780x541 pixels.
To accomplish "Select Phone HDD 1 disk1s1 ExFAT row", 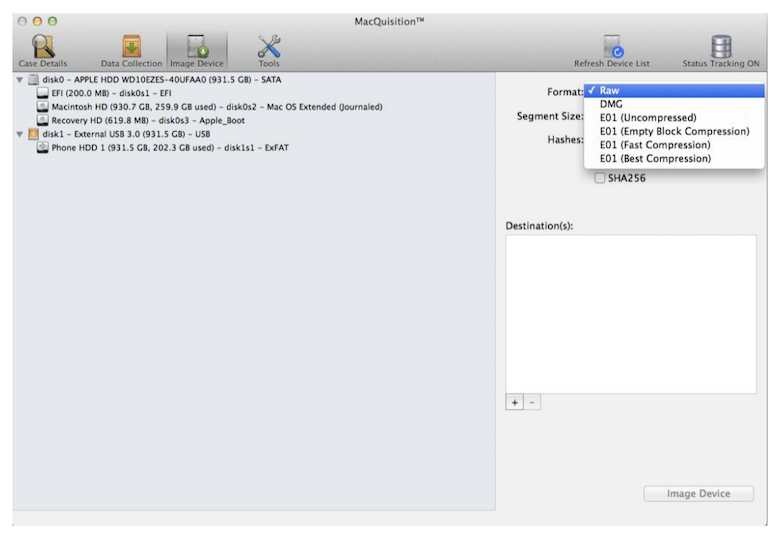I will (x=254, y=147).
